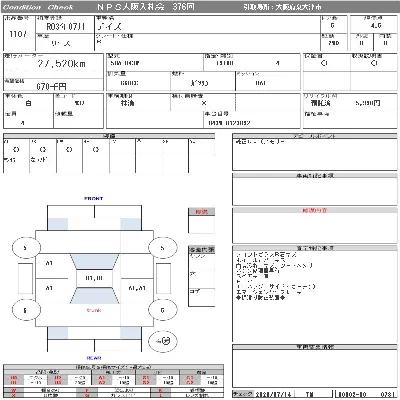Click the 2021/07/14 check date field

273,394
